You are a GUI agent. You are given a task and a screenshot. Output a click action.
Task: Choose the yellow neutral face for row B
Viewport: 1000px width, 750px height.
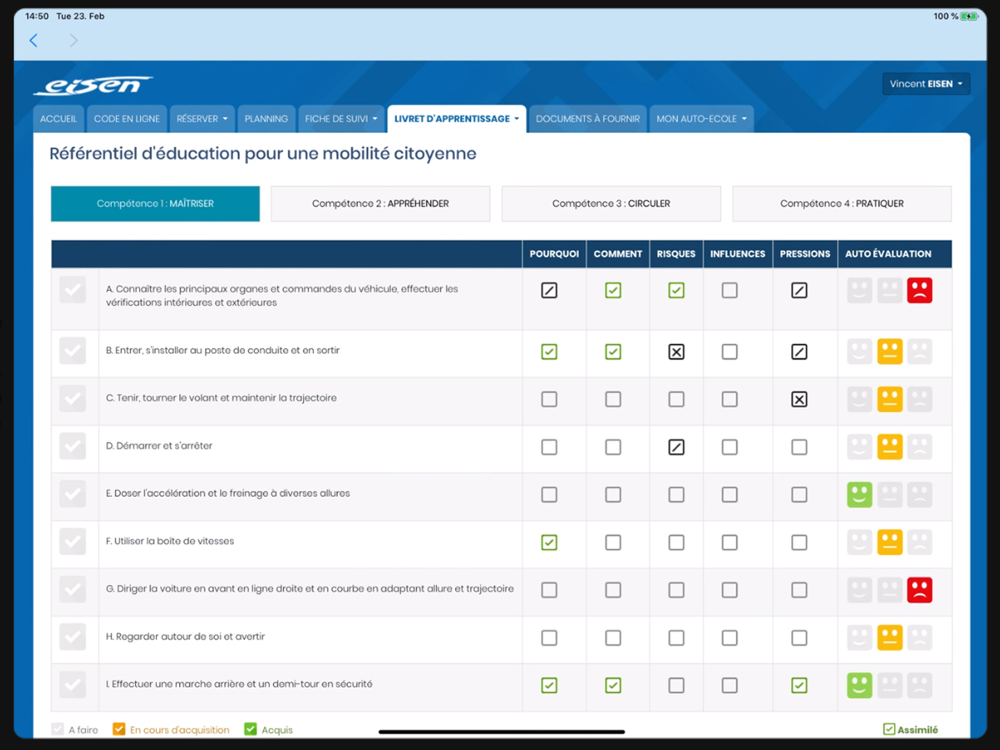(x=889, y=352)
